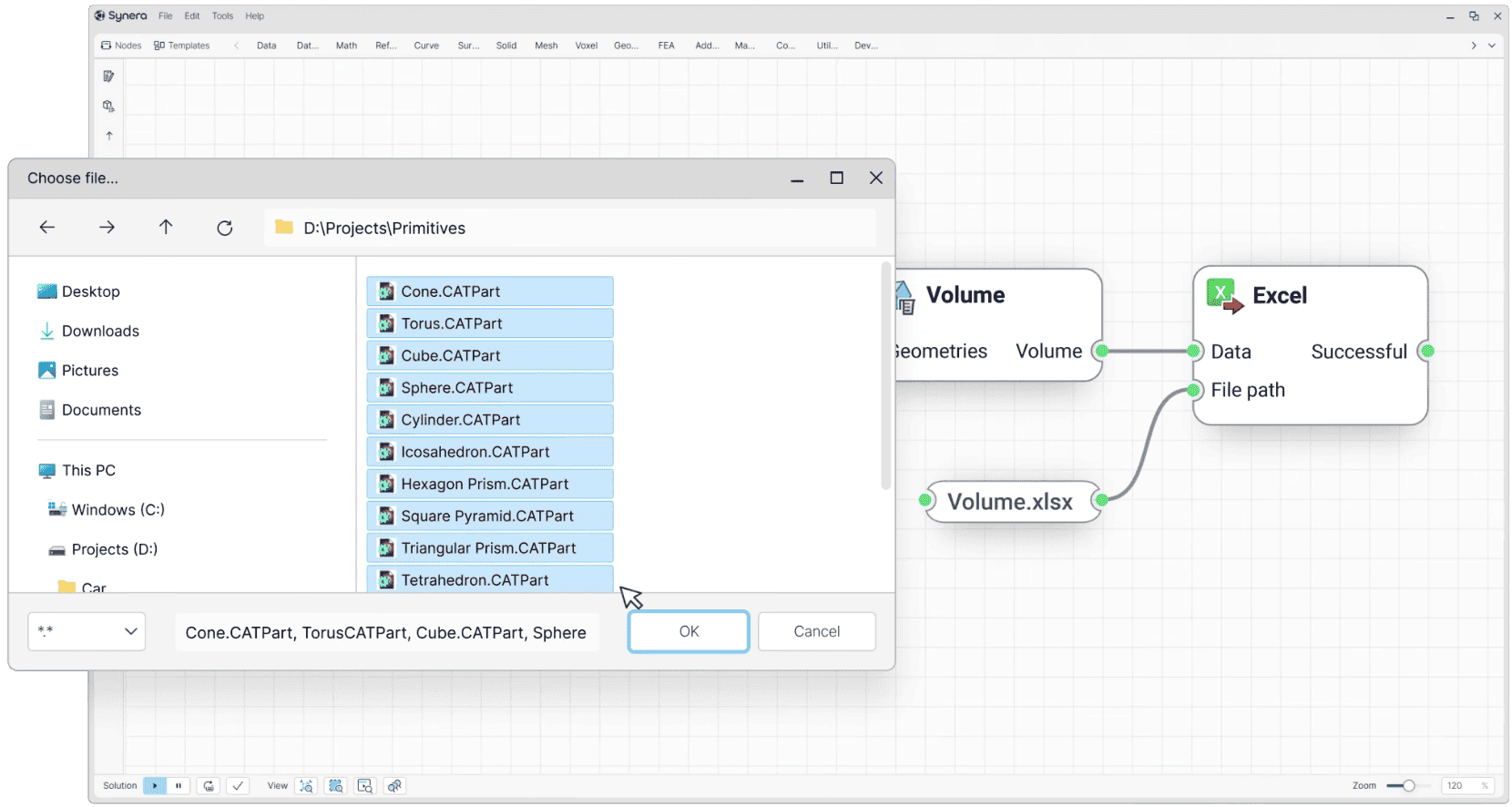This screenshot has width=1512, height=807.
Task: Click the checkmark validate icon in bottom bar
Action: coord(238,786)
